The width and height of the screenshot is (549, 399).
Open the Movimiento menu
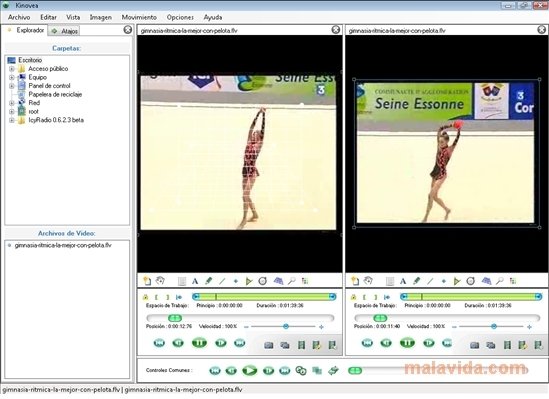[139, 17]
